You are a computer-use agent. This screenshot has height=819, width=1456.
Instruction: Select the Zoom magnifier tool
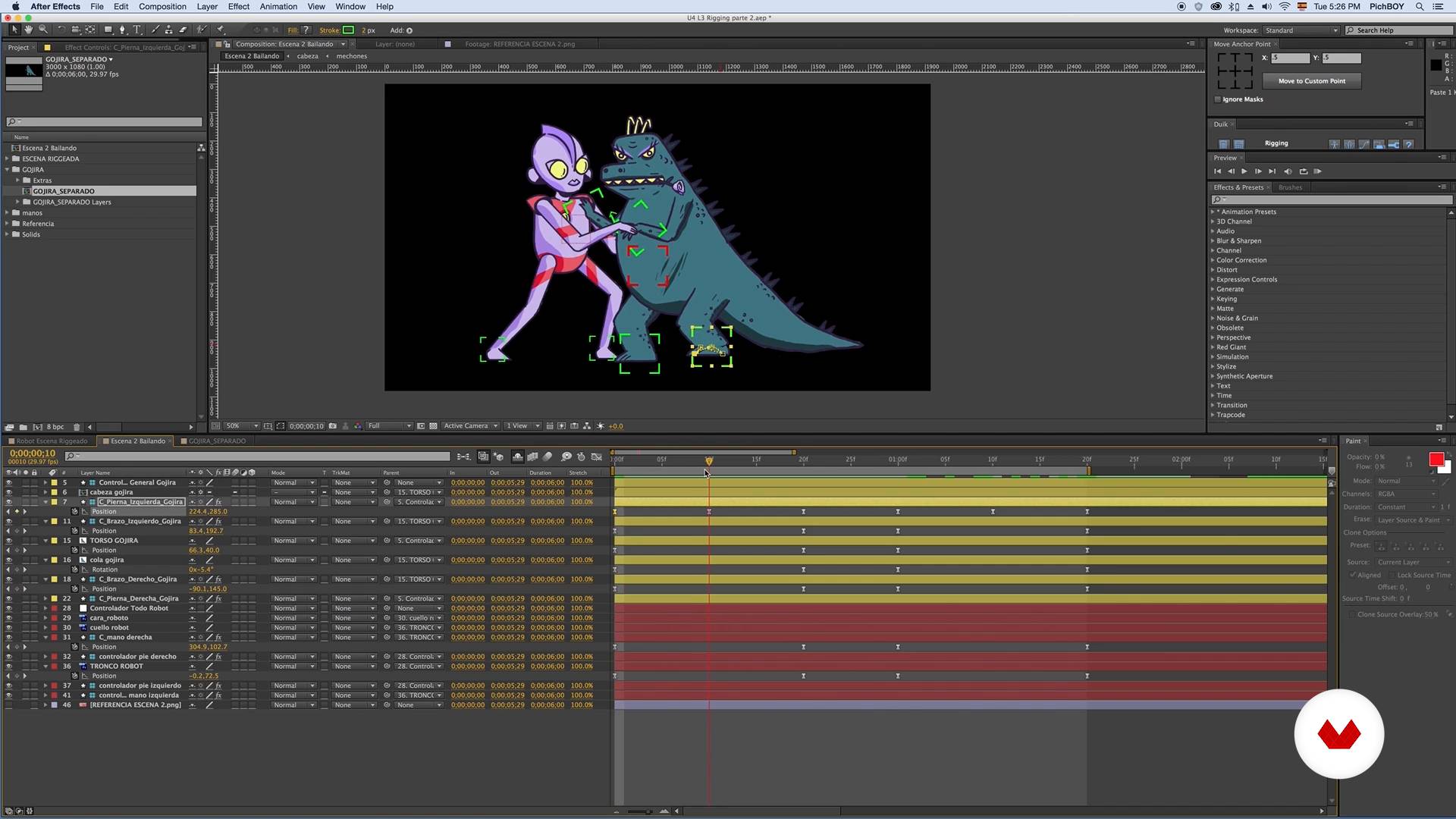[43, 30]
